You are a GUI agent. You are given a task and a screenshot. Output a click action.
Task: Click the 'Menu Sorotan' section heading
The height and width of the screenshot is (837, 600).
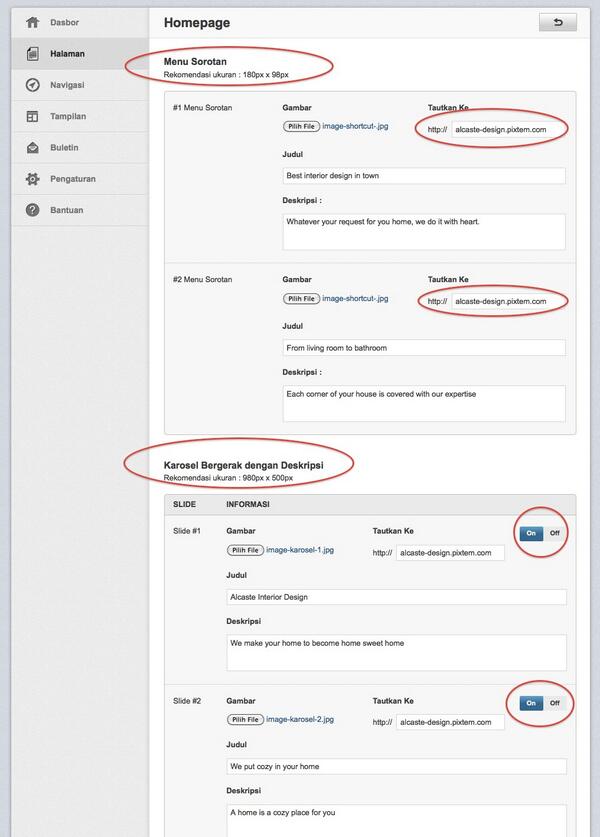click(x=195, y=61)
